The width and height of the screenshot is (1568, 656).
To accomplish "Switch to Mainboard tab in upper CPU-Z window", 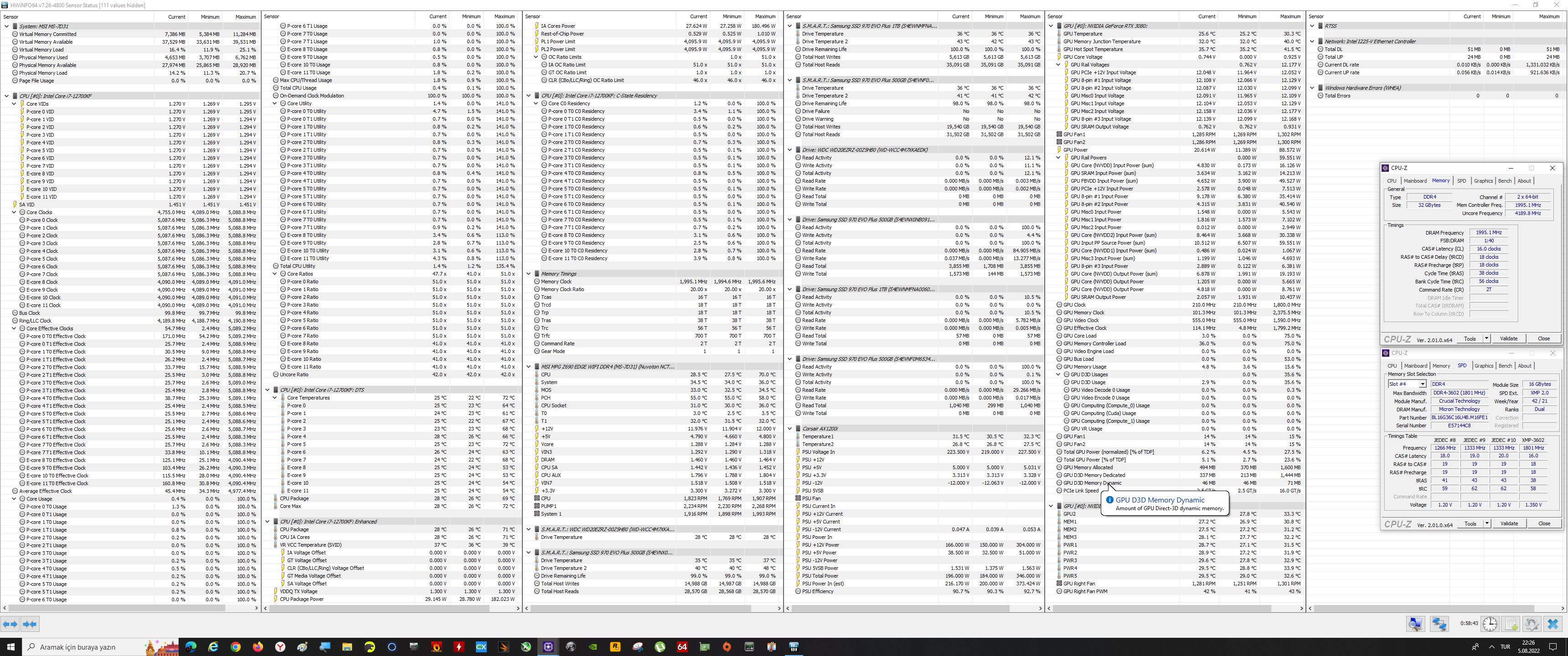I will click(1414, 181).
